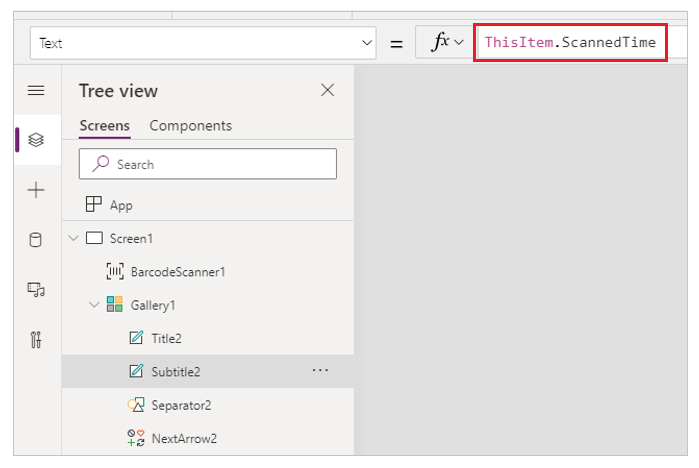The width and height of the screenshot is (699, 468).
Task: Open the Data cylinder icon
Action: coord(36,240)
